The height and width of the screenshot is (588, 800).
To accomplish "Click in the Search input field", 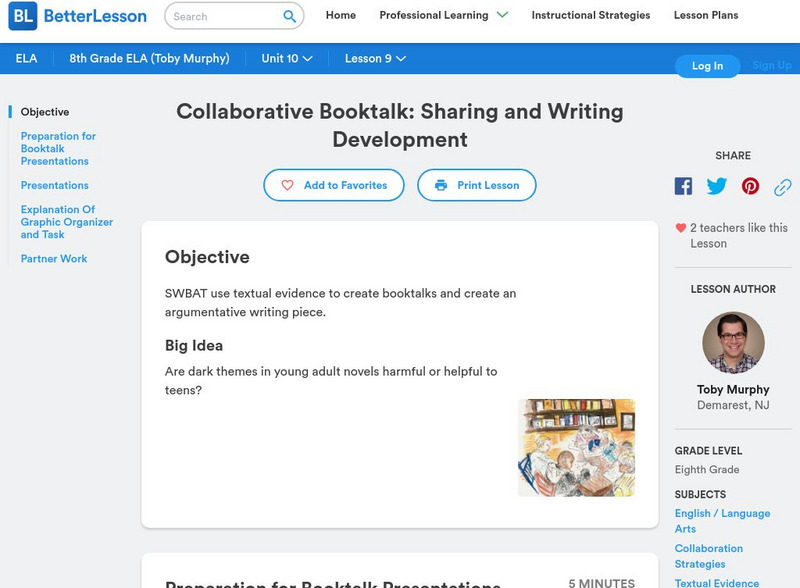I will [x=222, y=16].
